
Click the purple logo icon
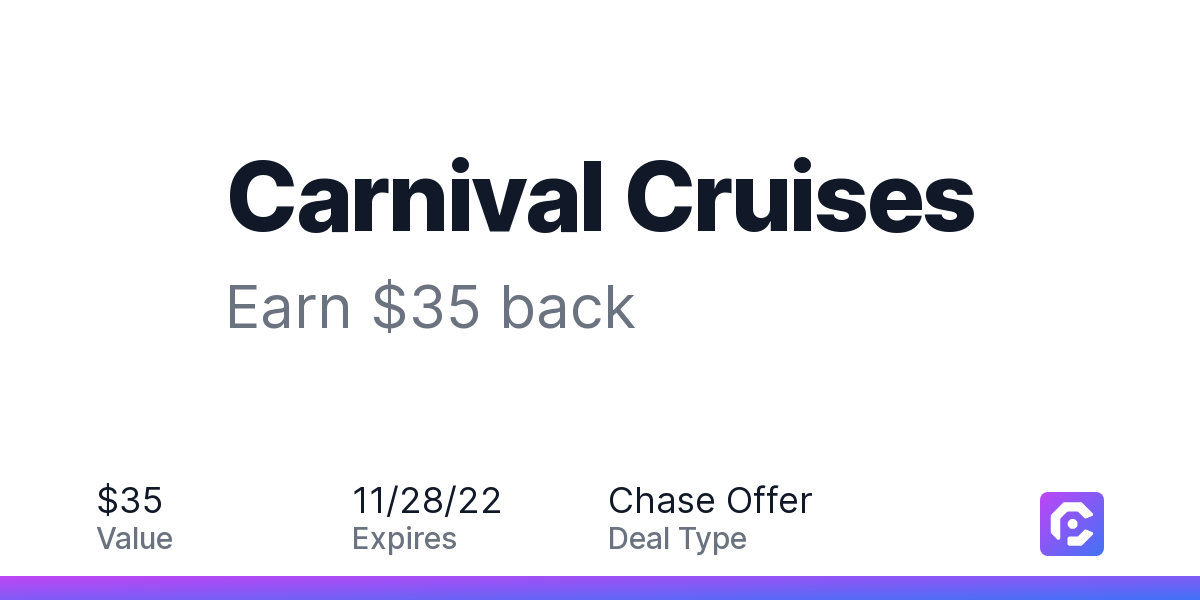click(x=1072, y=523)
